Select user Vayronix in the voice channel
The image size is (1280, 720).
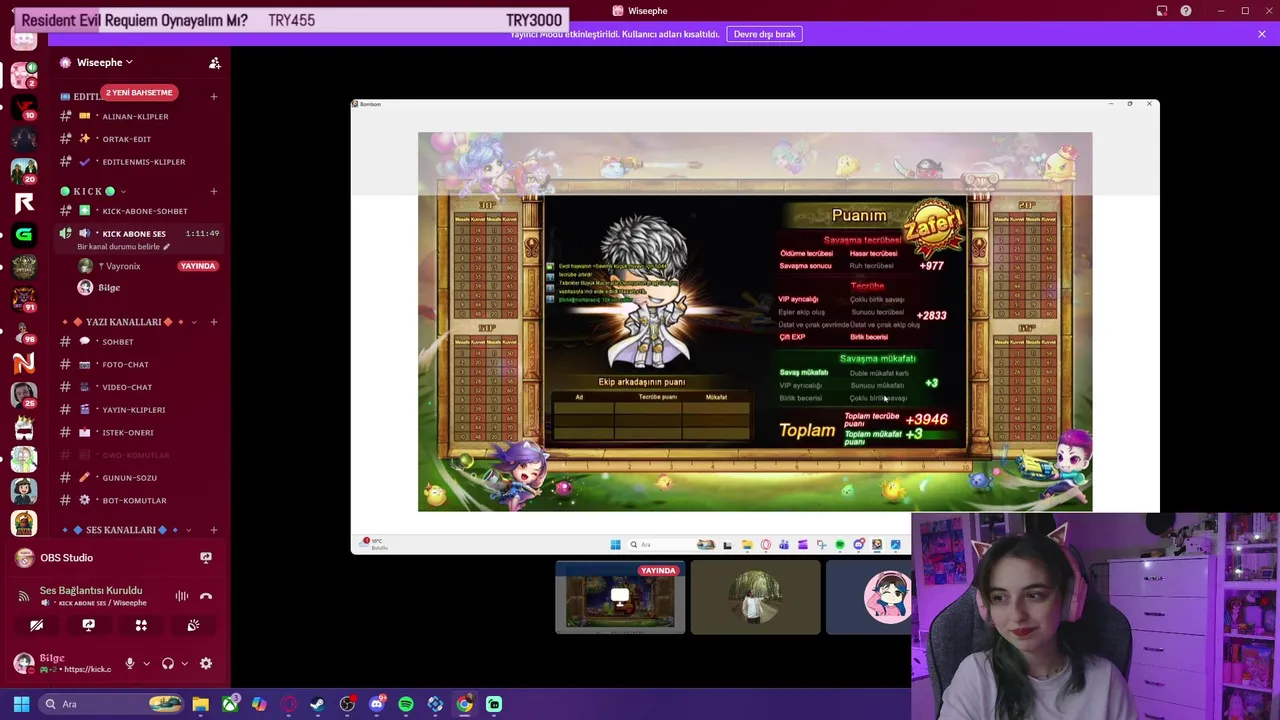point(148,266)
